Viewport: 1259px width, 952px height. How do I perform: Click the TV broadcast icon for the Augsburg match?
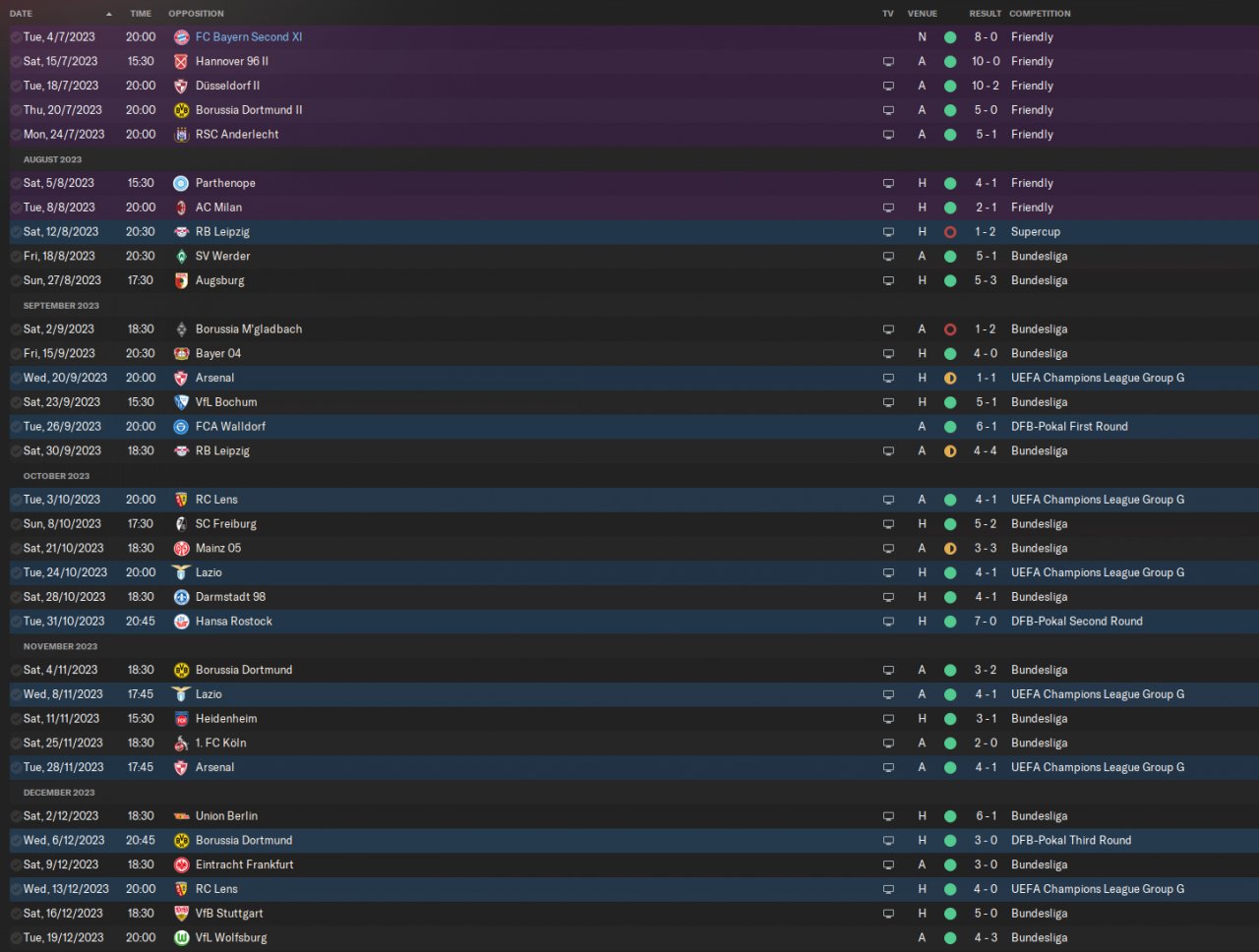coord(888,281)
